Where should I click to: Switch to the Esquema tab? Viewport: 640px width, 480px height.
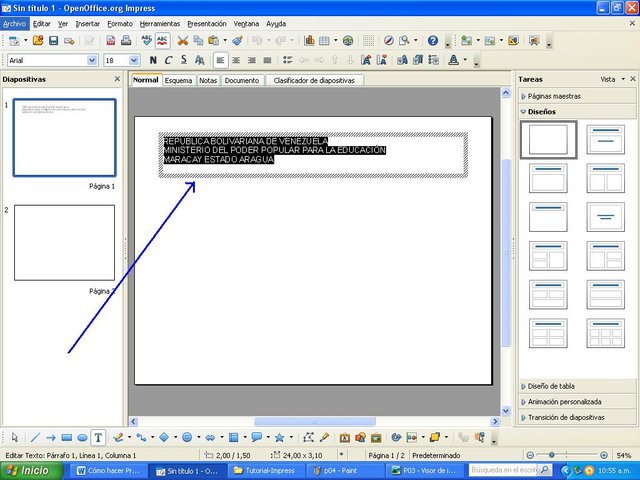point(178,80)
